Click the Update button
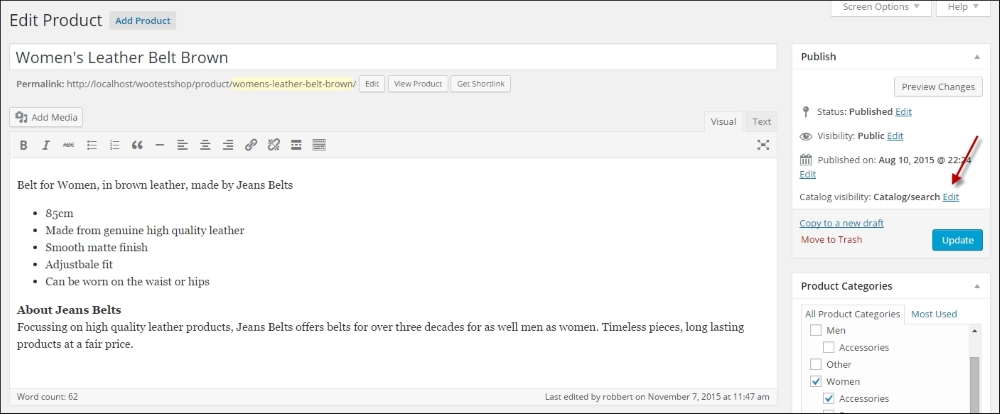This screenshot has width=1000, height=414. (957, 240)
